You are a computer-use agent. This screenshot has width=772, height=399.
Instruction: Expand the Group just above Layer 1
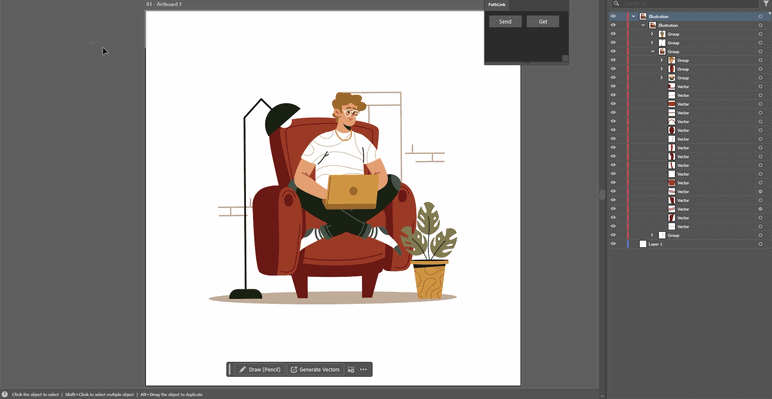pyautogui.click(x=652, y=235)
